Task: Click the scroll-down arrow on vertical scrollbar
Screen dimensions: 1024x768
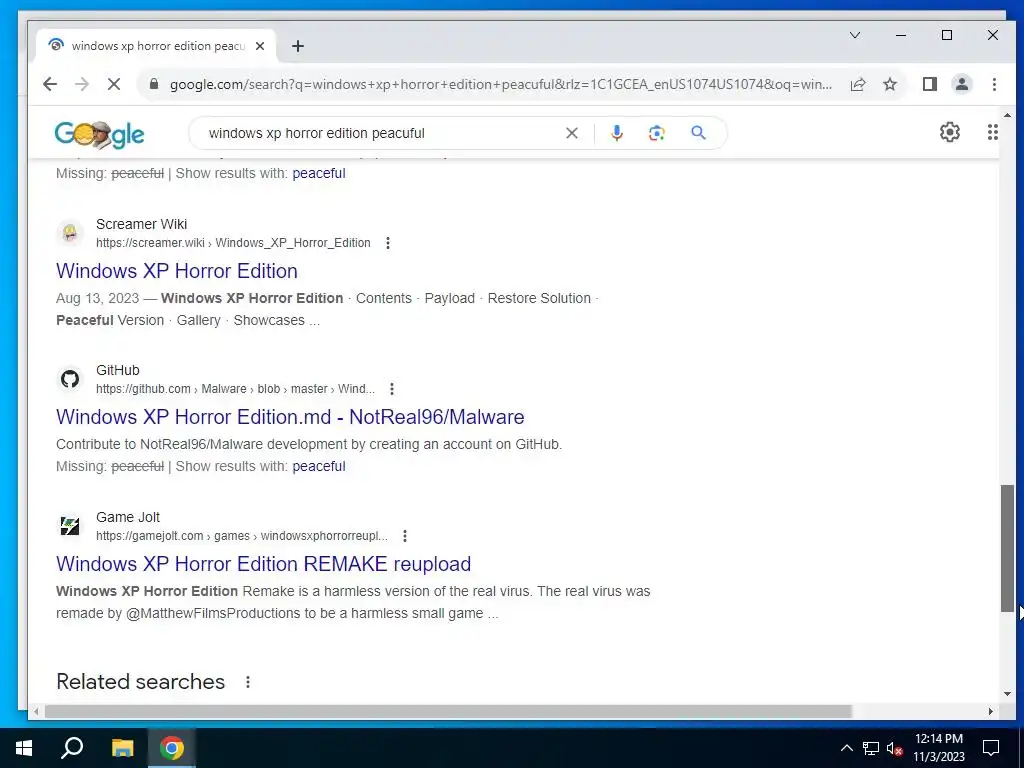Action: click(x=1007, y=694)
